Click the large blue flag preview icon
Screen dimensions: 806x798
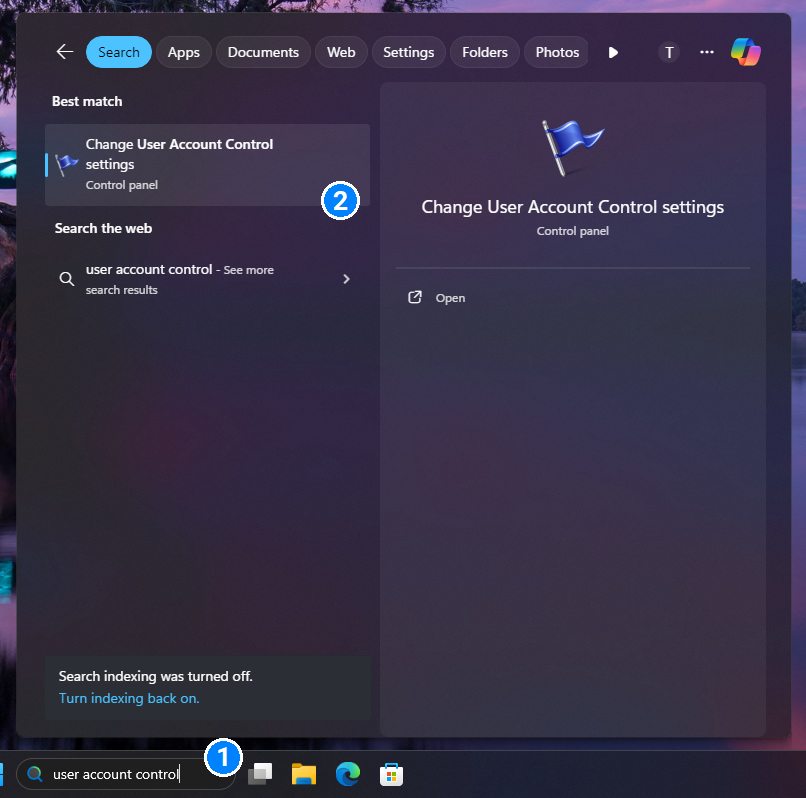click(572, 148)
